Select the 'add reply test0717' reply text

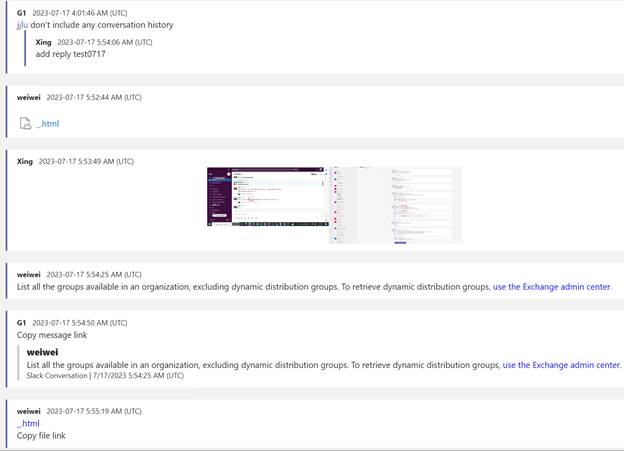[70, 54]
